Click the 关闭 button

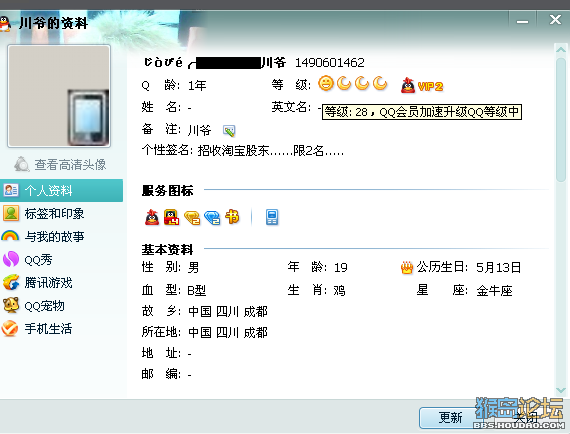526,418
